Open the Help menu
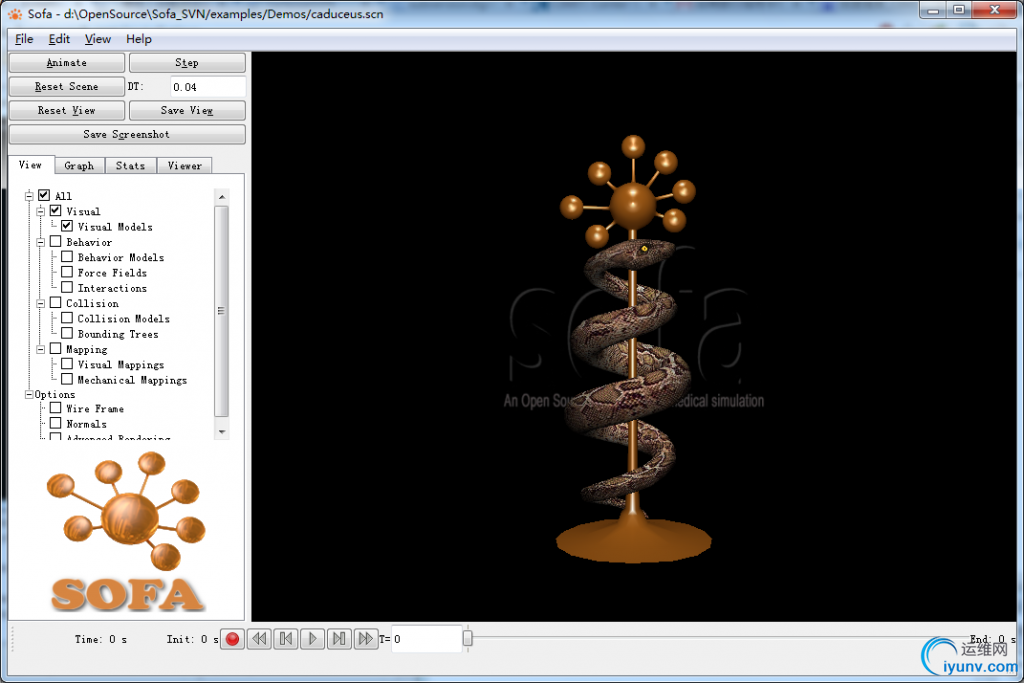1024x683 pixels. coord(139,39)
